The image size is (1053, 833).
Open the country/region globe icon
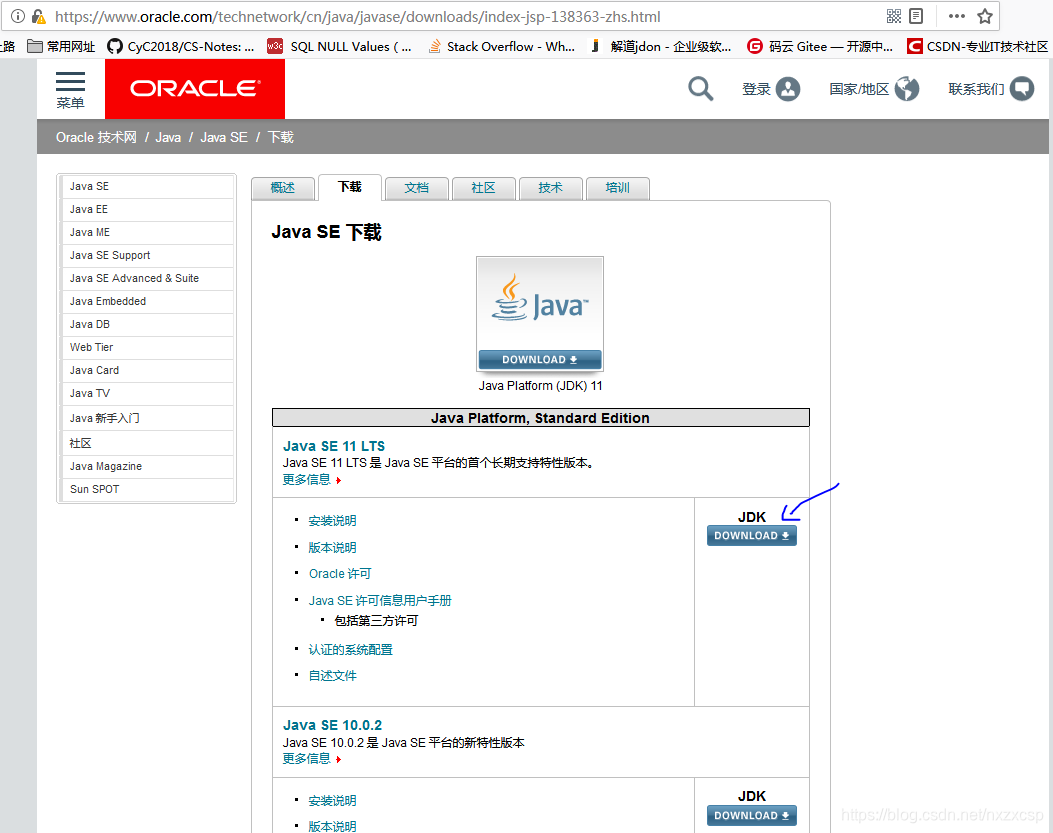point(907,89)
